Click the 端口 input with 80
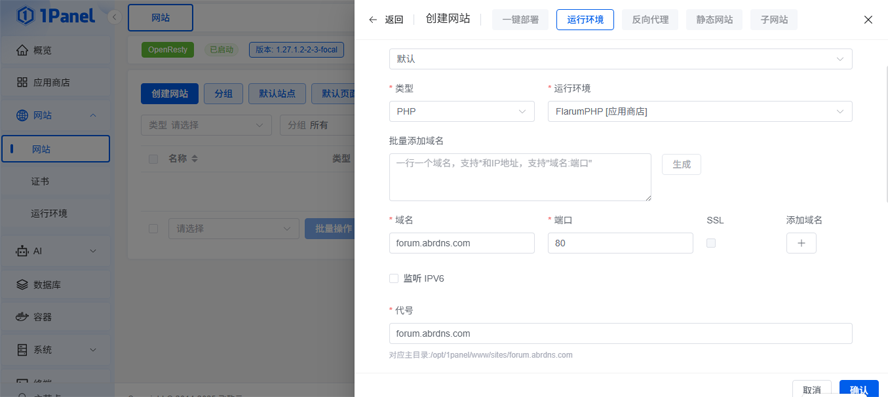888x397 pixels. tap(620, 243)
